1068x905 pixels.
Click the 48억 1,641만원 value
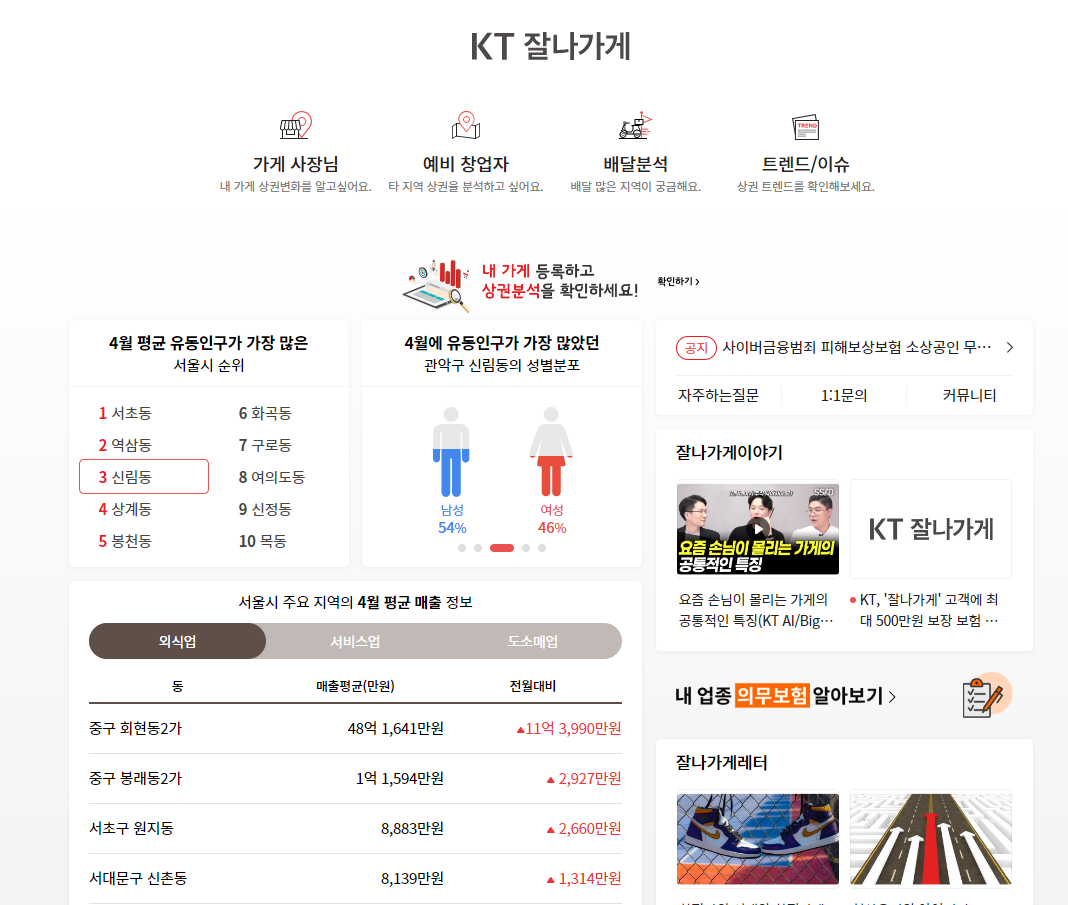click(396, 729)
